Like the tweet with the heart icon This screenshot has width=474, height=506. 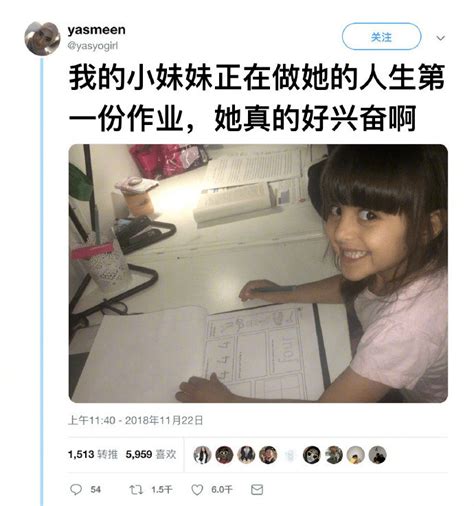(197, 490)
